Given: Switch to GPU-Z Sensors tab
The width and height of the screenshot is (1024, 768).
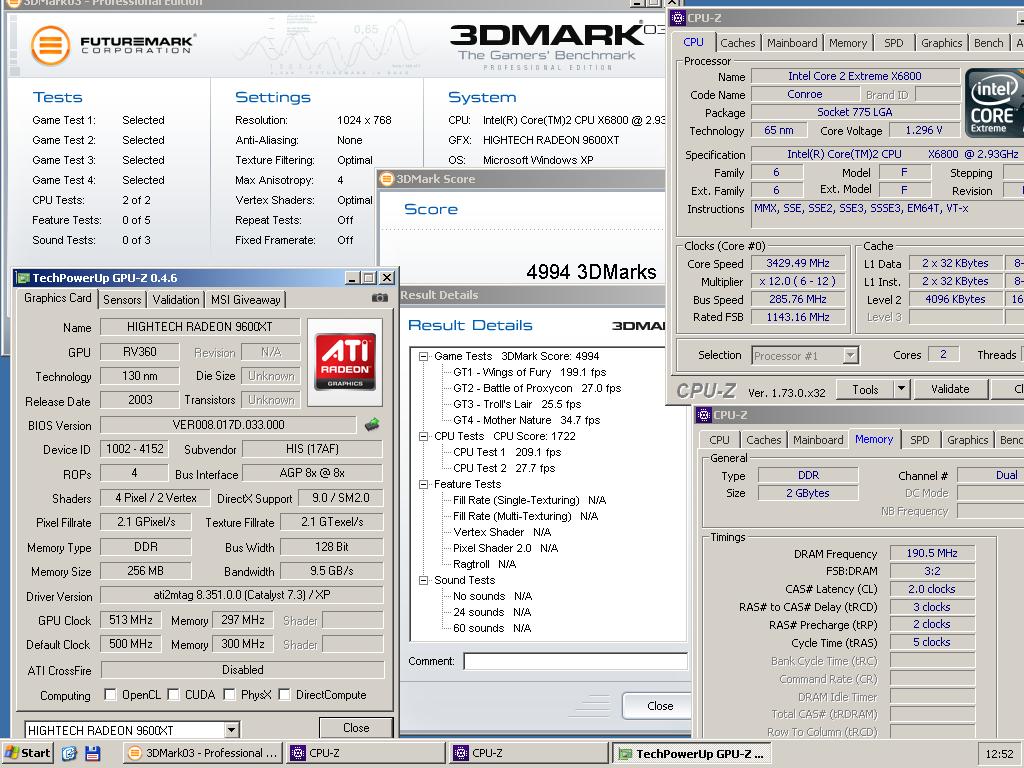Looking at the screenshot, I should coord(122,300).
